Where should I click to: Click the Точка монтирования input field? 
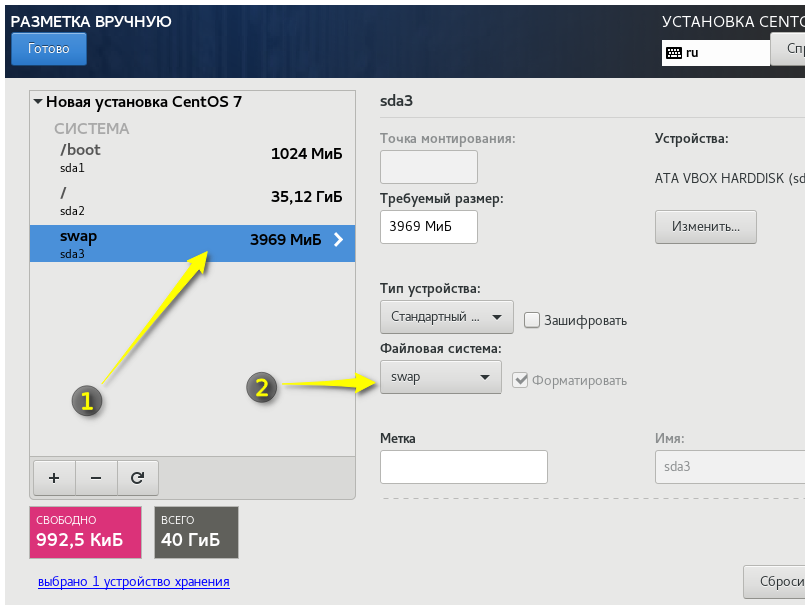[x=429, y=167]
